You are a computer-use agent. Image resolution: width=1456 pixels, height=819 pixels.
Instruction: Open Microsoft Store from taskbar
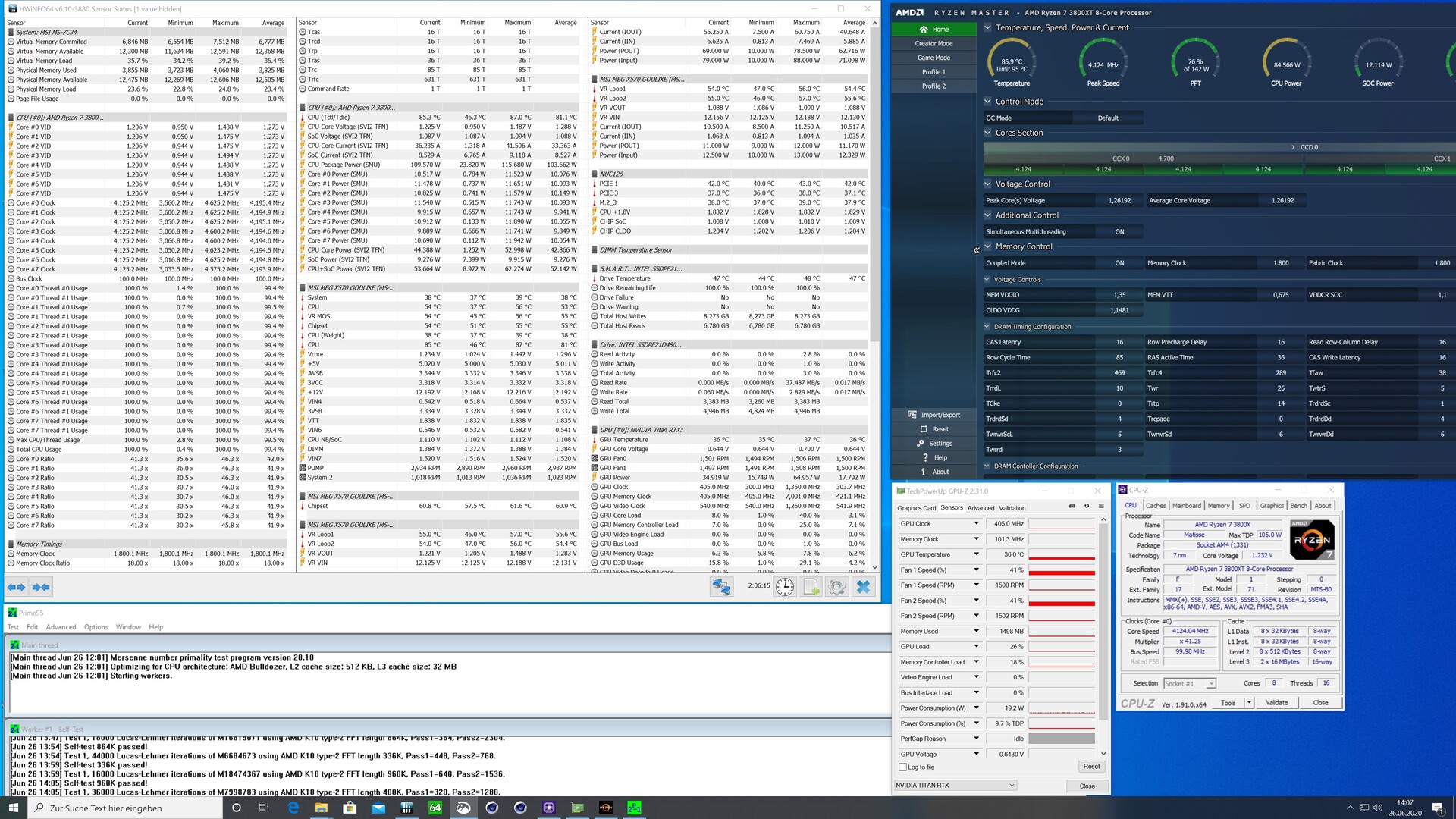[350, 808]
